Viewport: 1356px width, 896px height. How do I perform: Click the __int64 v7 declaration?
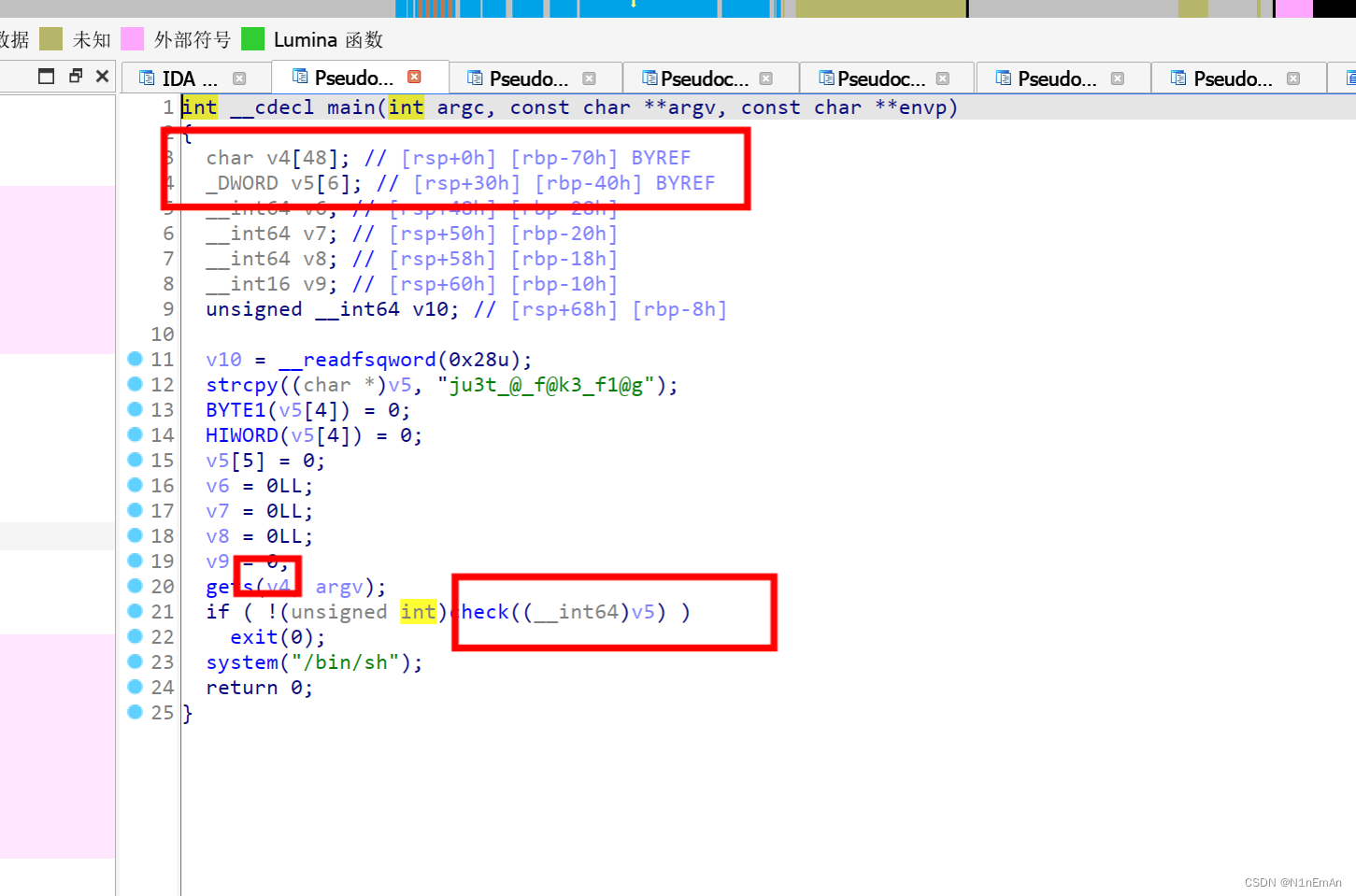(272, 234)
